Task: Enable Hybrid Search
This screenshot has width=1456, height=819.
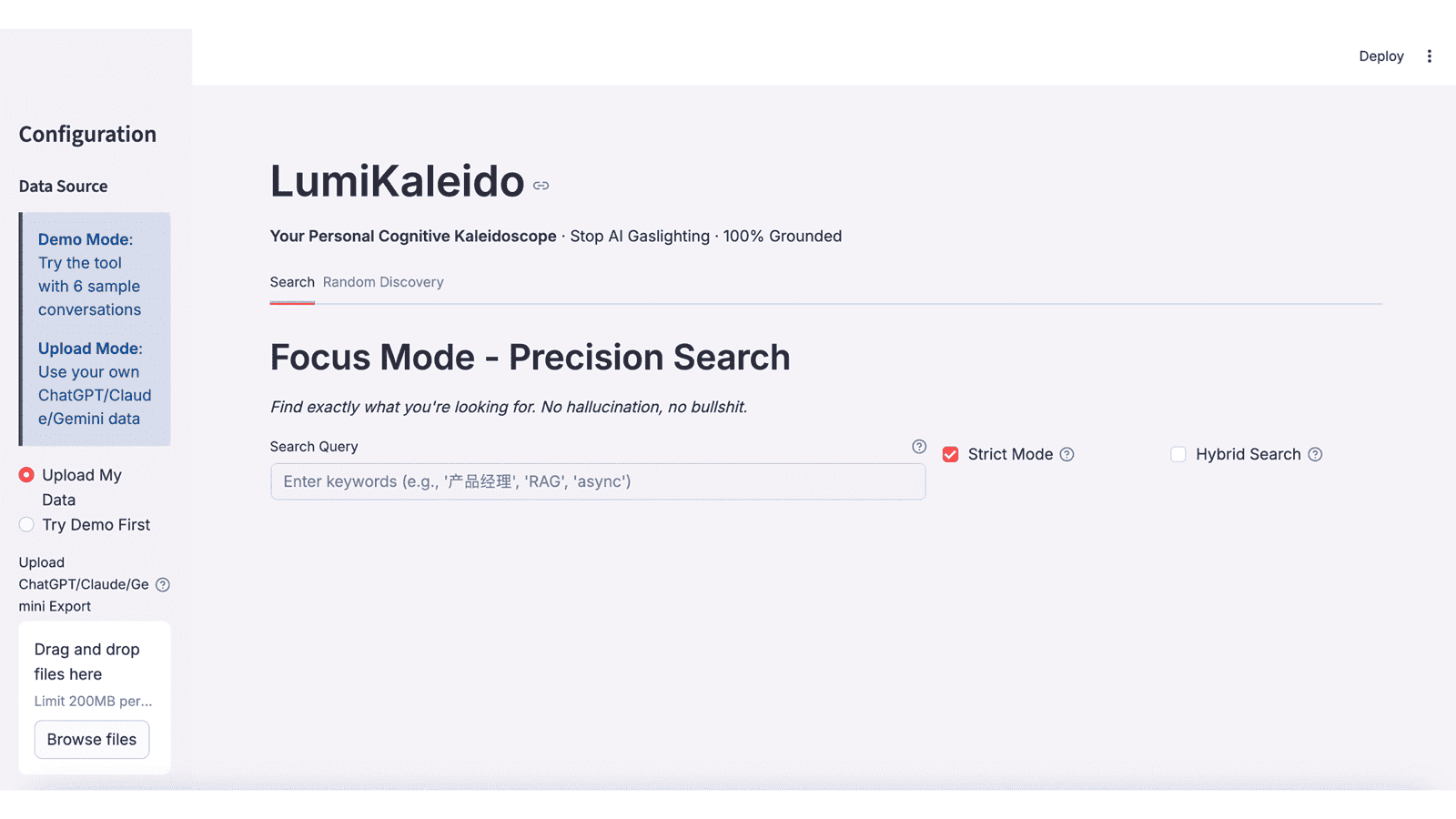Action: pos(1178,454)
